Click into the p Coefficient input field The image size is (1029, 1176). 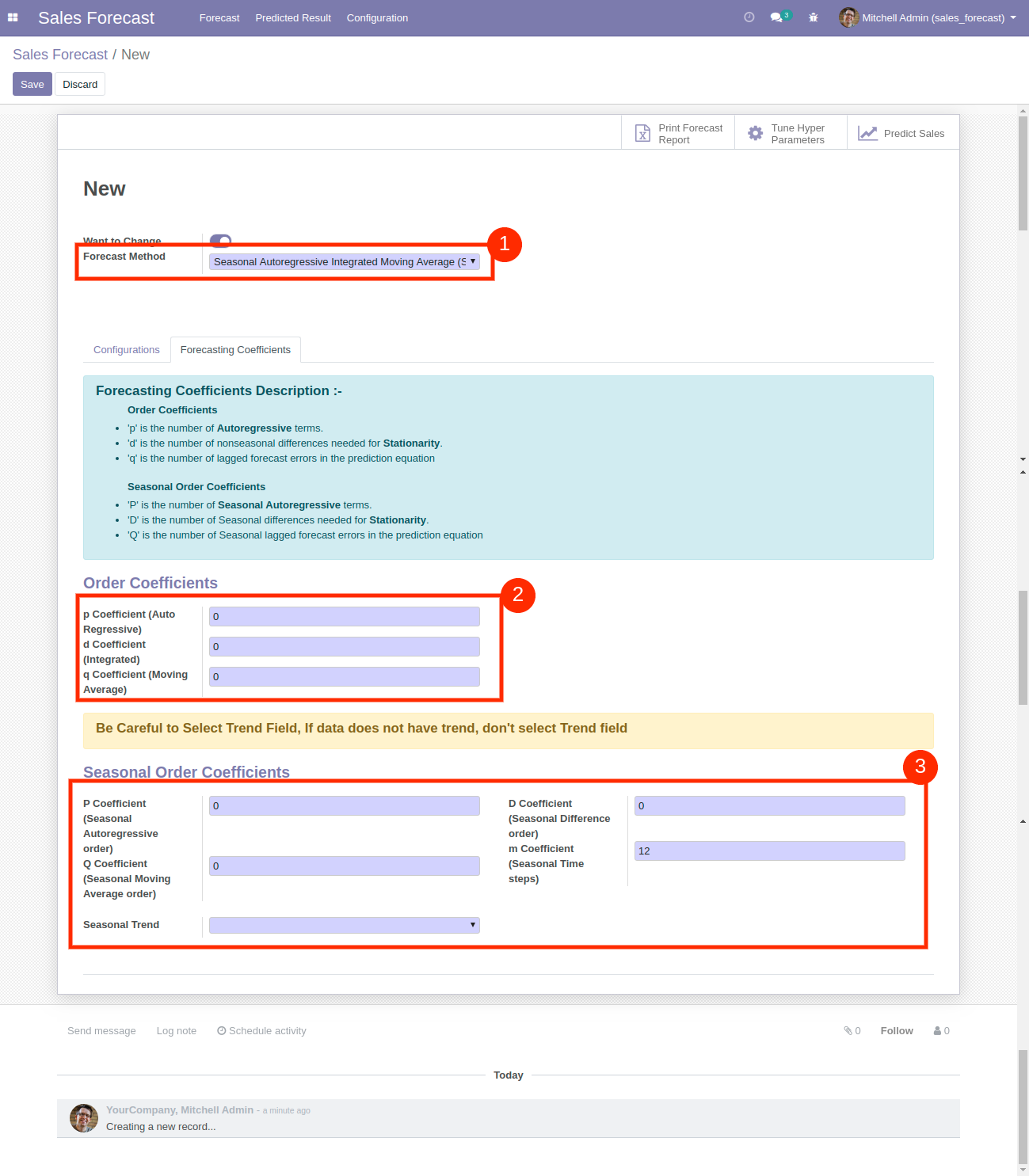[344, 617]
